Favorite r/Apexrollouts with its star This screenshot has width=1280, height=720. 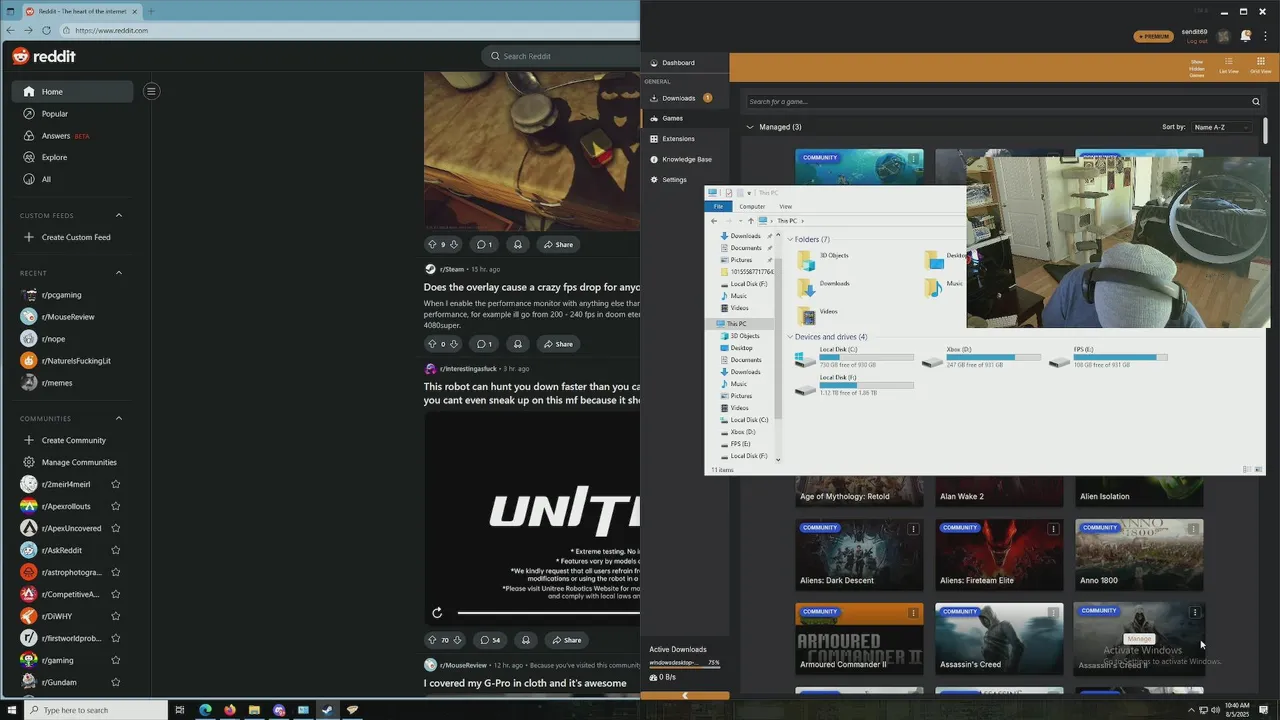[x=116, y=506]
